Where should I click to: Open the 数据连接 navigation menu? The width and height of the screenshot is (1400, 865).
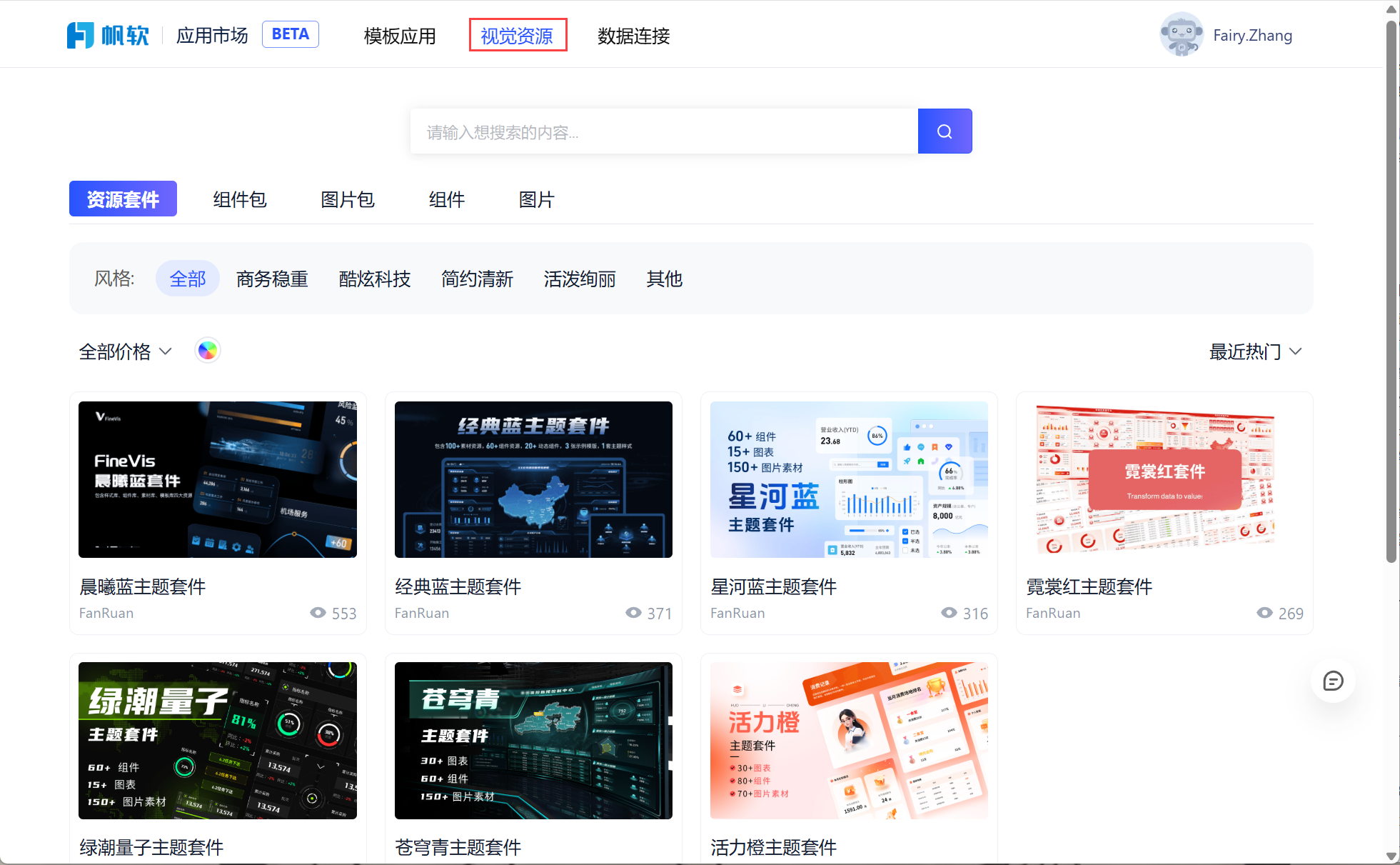coord(633,36)
